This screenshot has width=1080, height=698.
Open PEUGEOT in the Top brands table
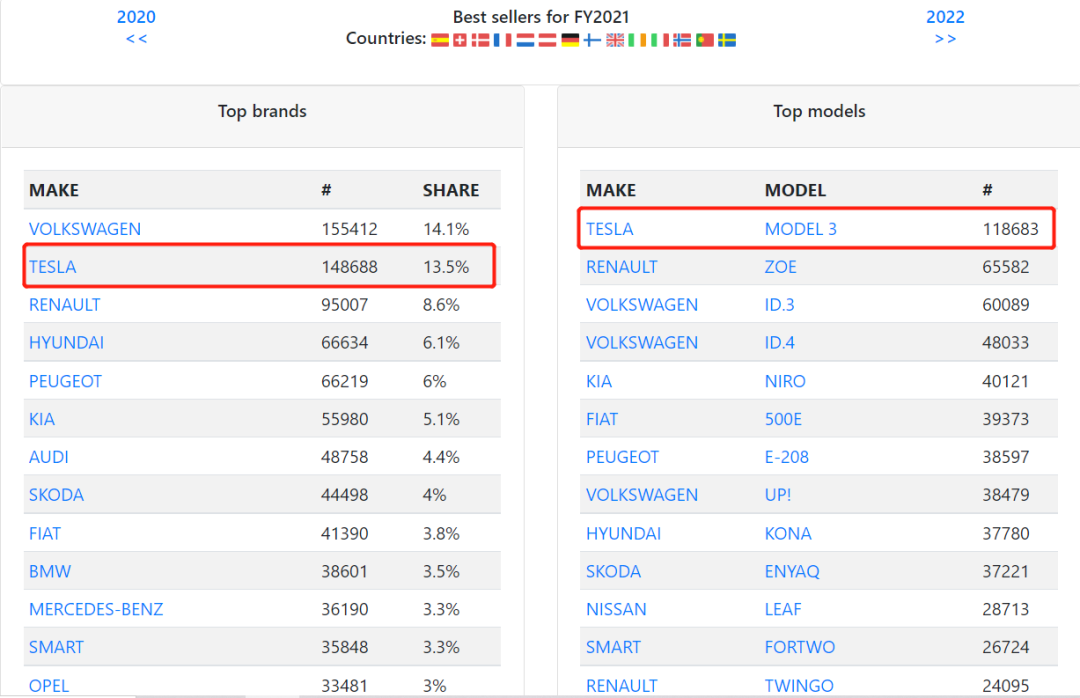pos(65,381)
